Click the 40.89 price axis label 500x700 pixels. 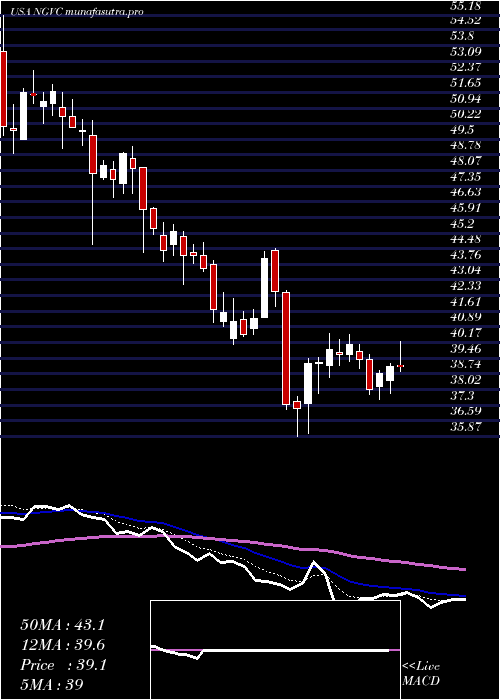coord(465,317)
